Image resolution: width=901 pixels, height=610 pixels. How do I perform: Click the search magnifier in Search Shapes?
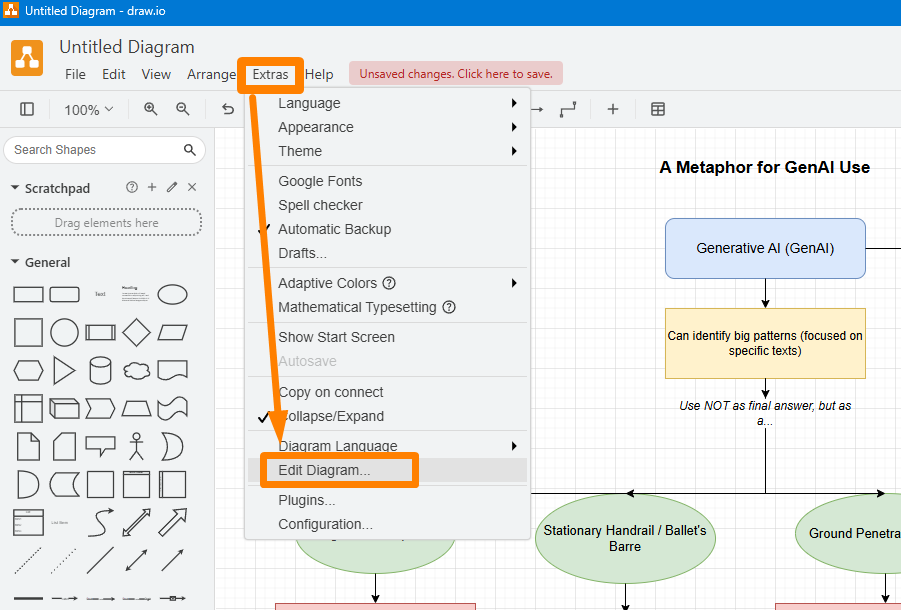pos(190,150)
